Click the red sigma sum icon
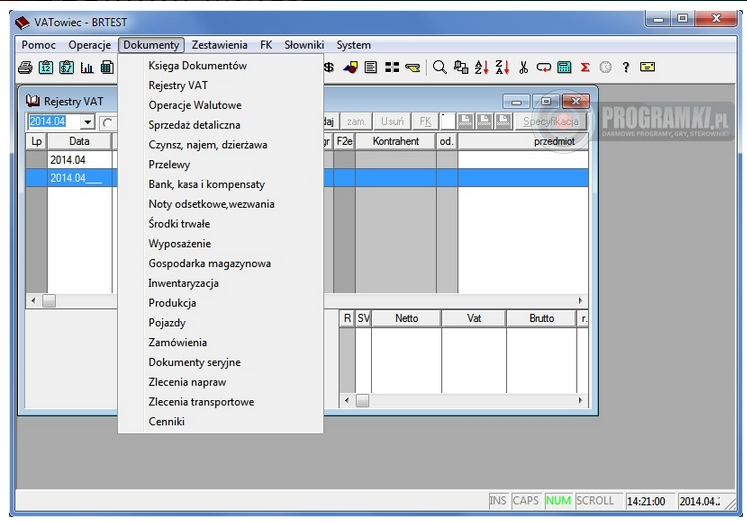The image size is (747, 522). [x=585, y=67]
